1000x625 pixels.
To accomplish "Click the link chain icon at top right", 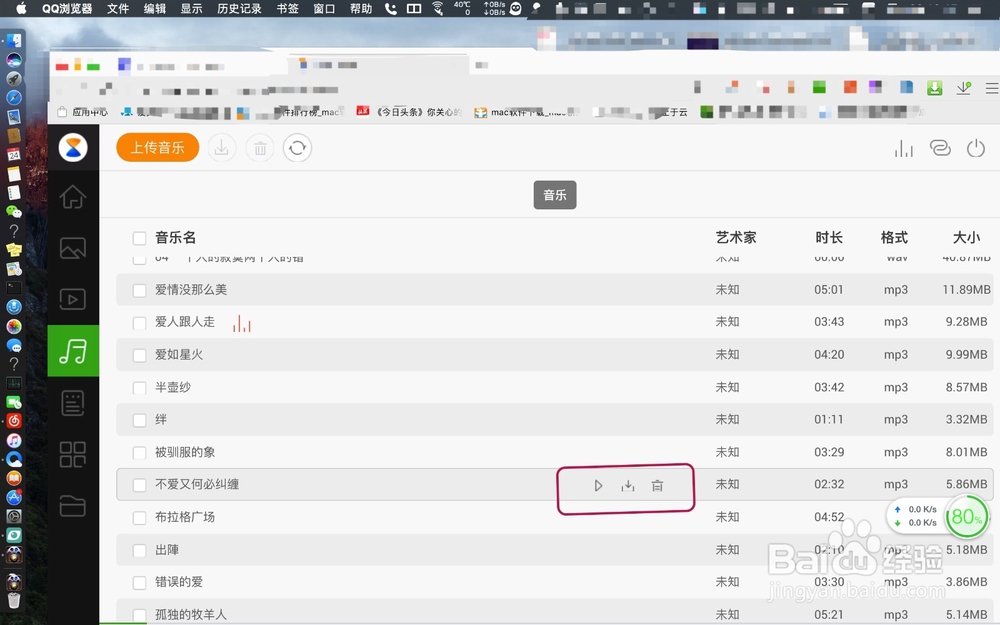I will [940, 149].
